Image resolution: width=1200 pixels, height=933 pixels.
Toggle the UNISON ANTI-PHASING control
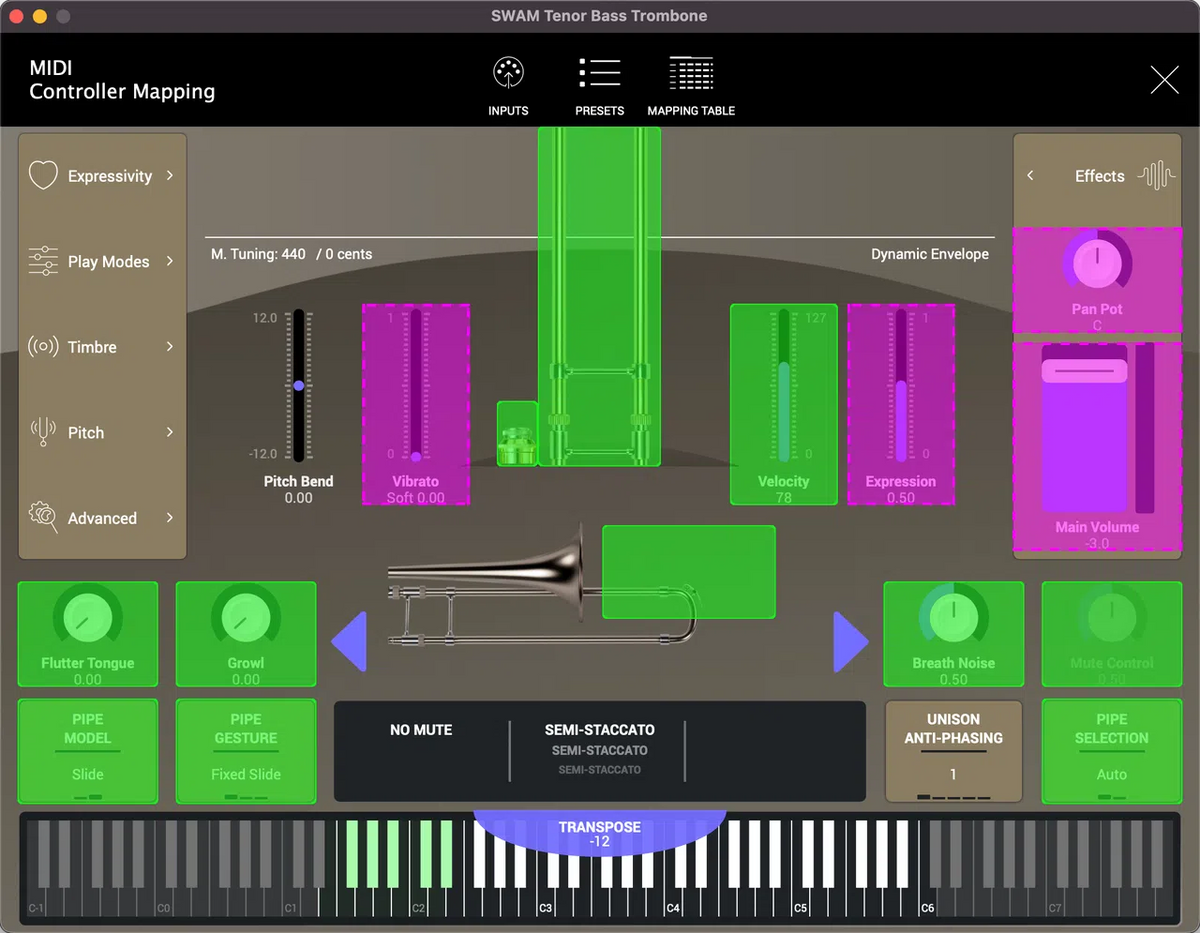point(953,752)
